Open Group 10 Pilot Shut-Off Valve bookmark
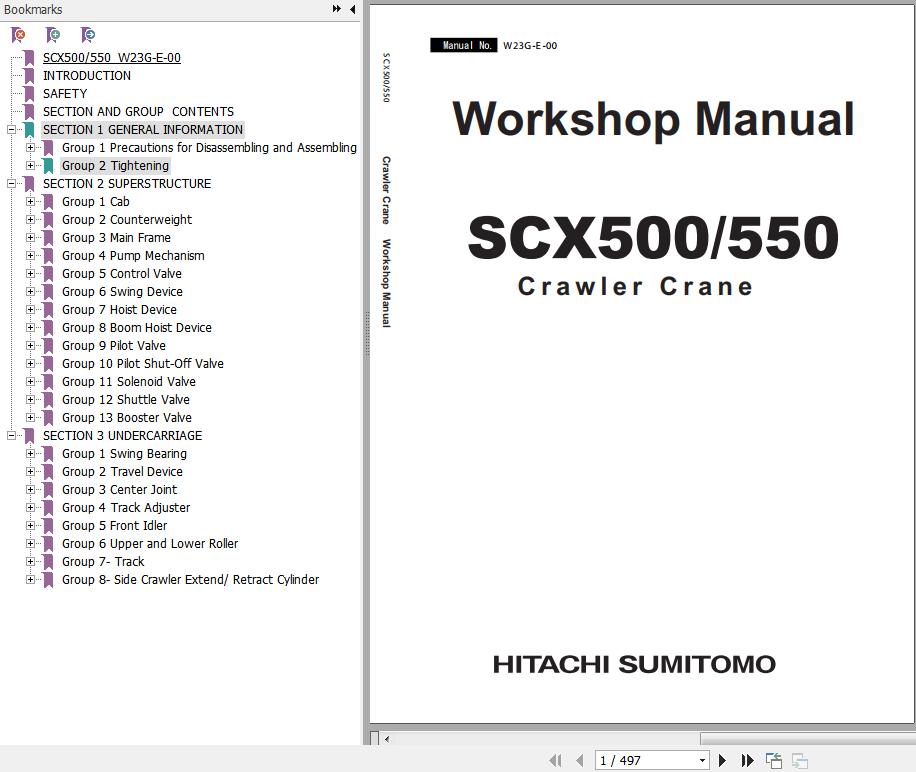The height and width of the screenshot is (772, 916). tap(143, 364)
